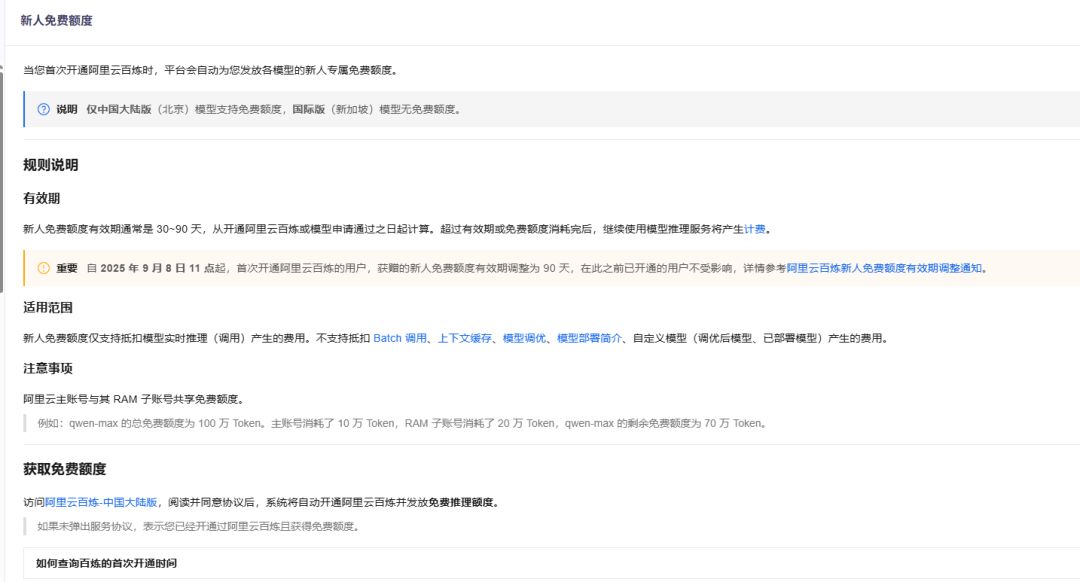The image size is (1080, 582).
Task: Click the warning icon beside 重要
Action: [43, 268]
